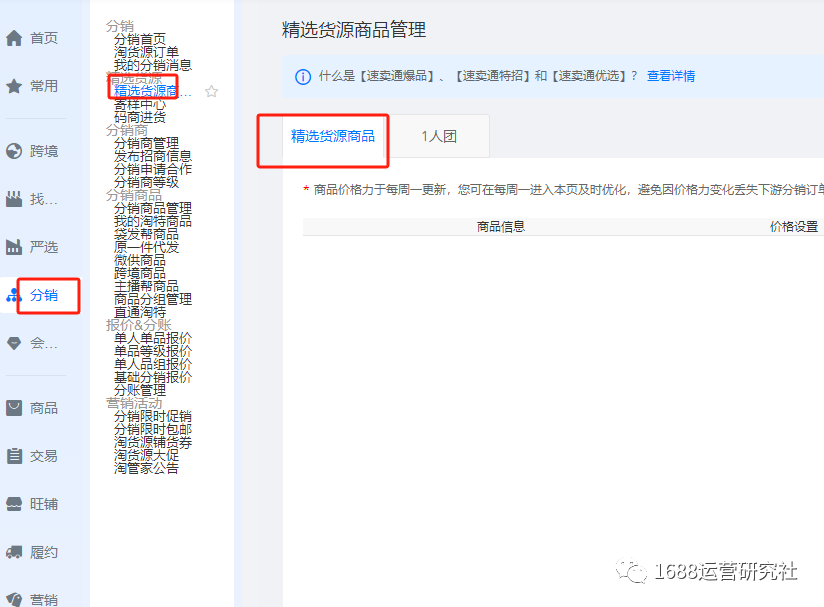Open 直通淘特

tap(140, 312)
